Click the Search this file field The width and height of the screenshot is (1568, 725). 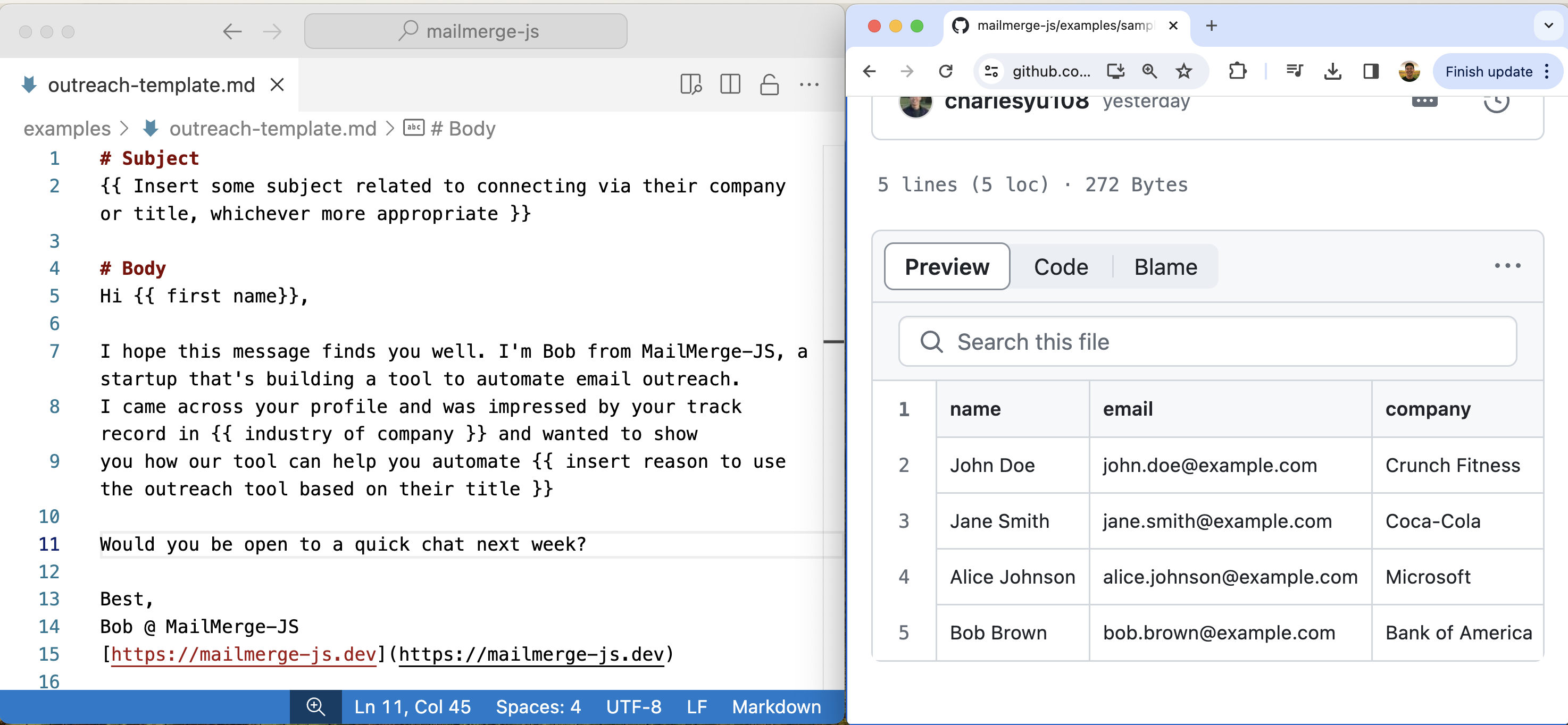pyautogui.click(x=1207, y=342)
